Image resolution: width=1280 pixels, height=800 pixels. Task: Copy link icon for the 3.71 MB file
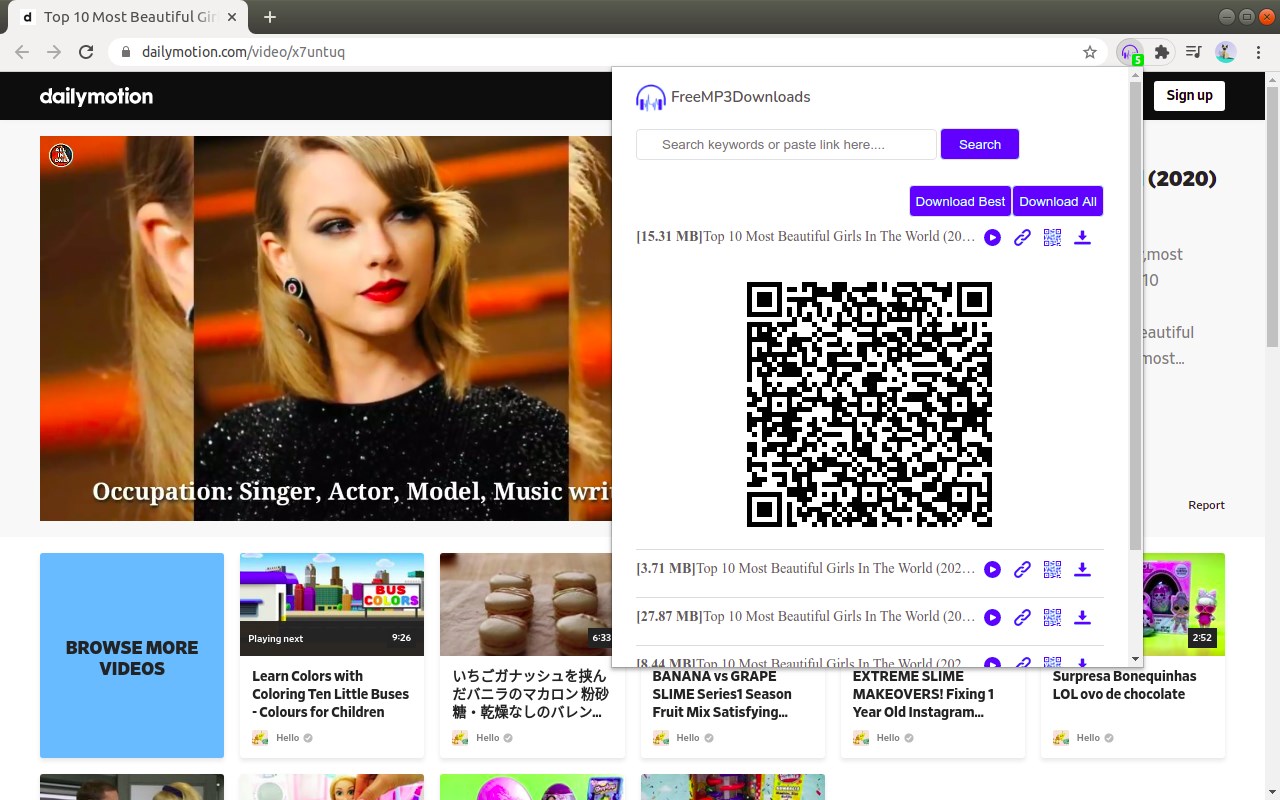tap(1022, 569)
